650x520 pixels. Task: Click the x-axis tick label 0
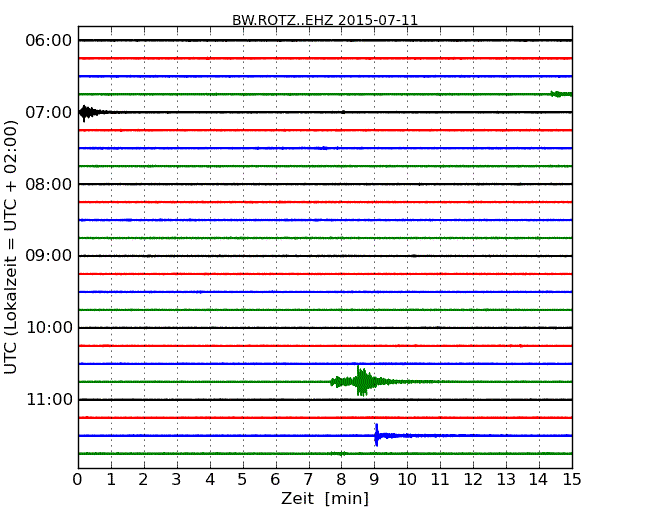point(78,480)
